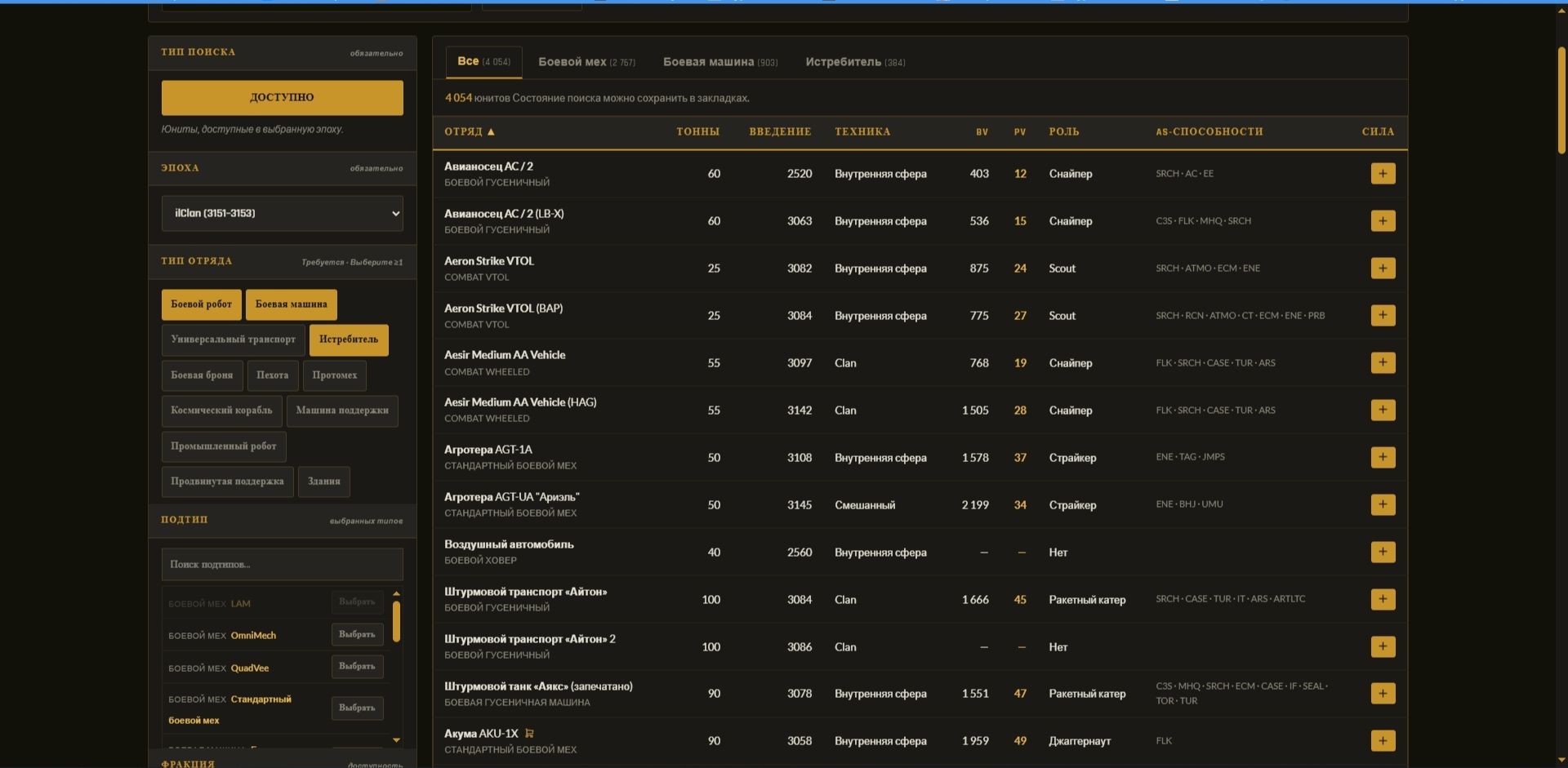Add Штурмовой транспорт «Айтон» 2 with plus
The image size is (1568, 768).
pyautogui.click(x=1383, y=646)
